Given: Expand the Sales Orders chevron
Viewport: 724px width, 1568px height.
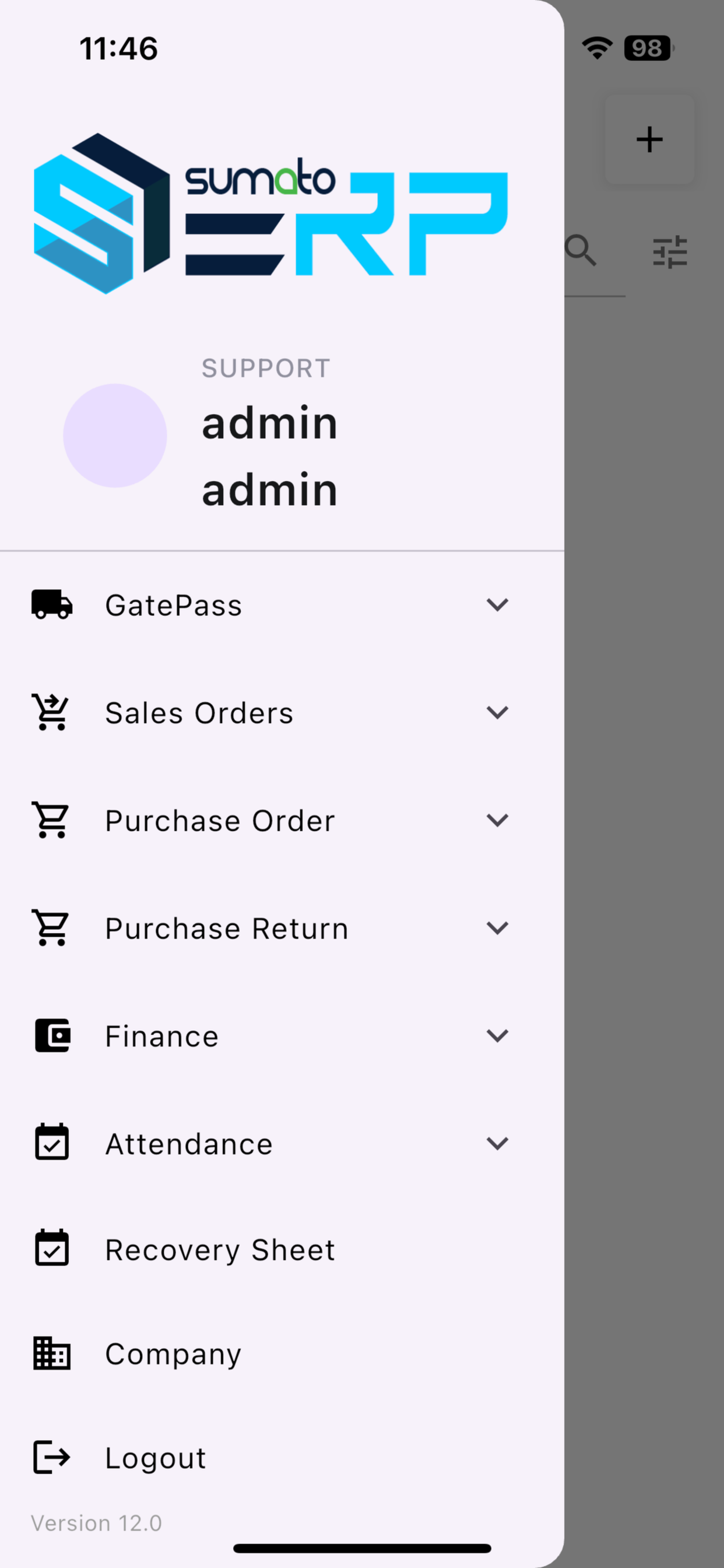Looking at the screenshot, I should click(x=497, y=712).
